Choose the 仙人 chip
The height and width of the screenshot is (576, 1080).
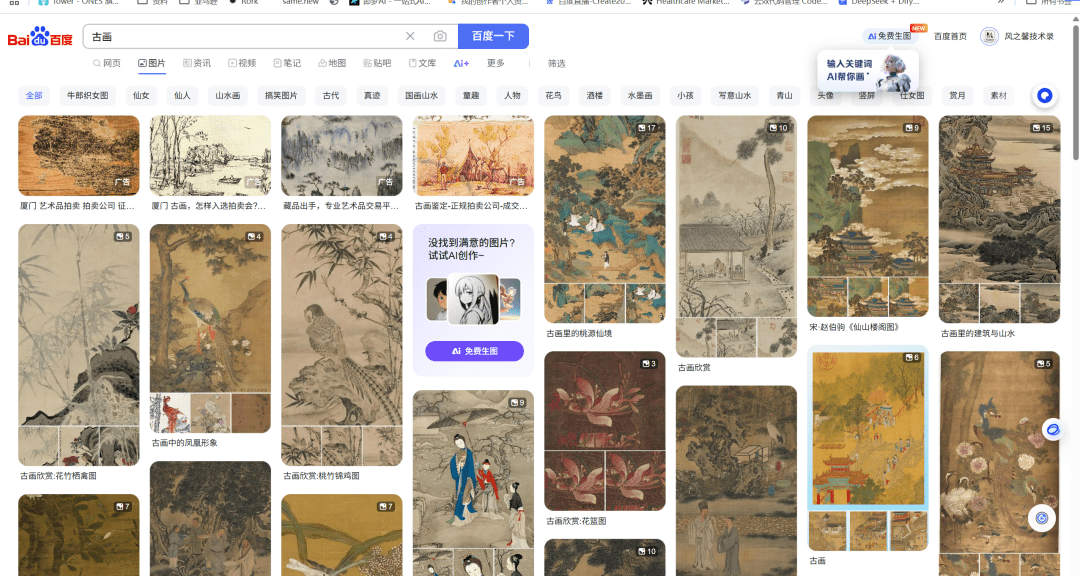point(183,96)
